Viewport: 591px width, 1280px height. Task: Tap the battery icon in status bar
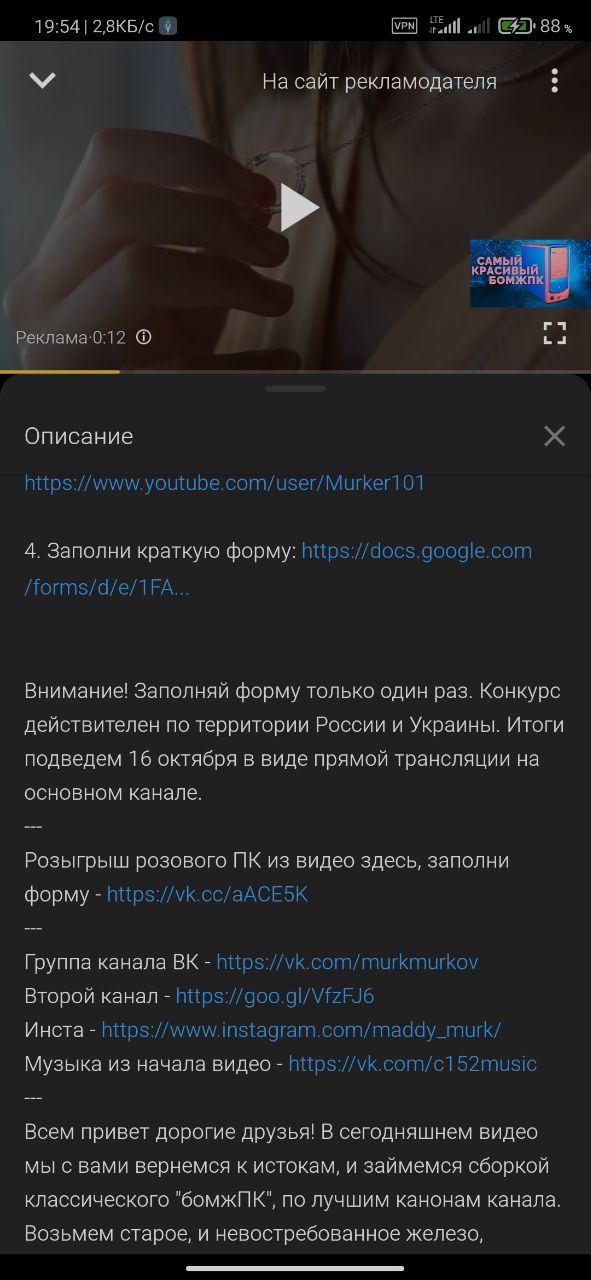[x=515, y=26]
